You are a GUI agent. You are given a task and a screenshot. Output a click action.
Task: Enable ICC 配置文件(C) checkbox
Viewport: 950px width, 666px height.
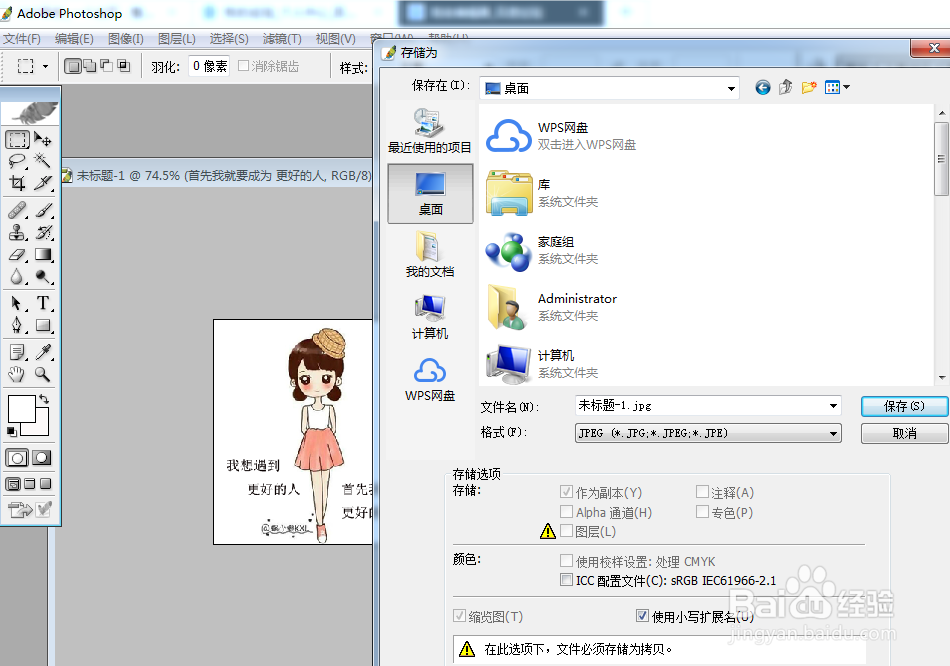(566, 580)
